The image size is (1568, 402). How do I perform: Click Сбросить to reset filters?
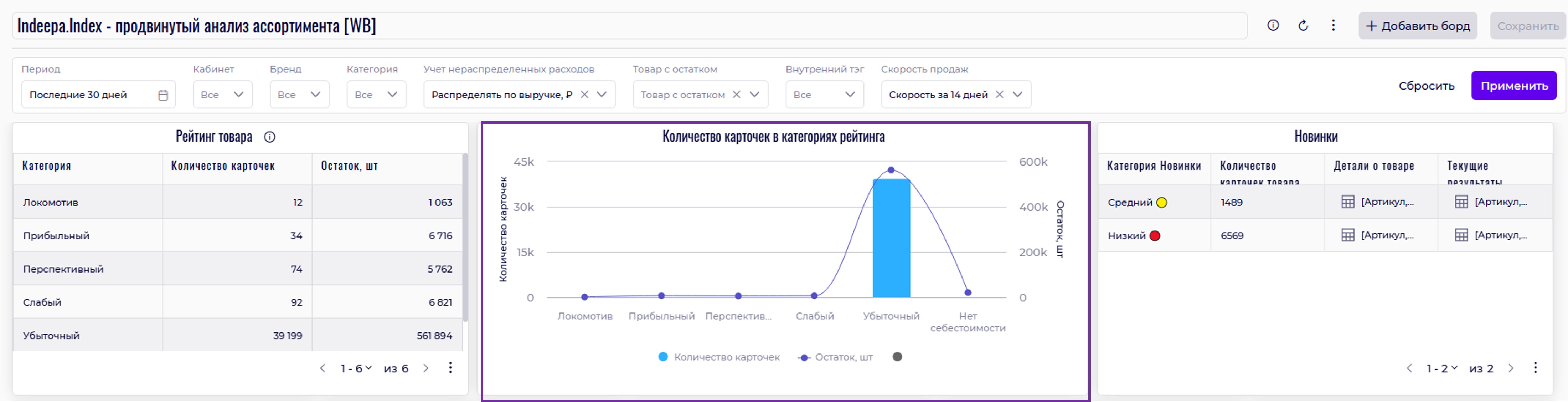coord(1426,86)
